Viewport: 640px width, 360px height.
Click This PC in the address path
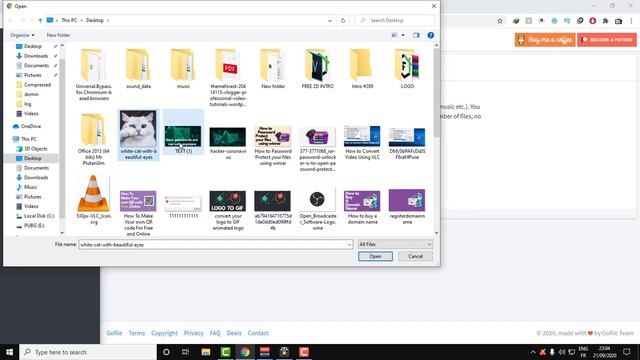(x=69, y=20)
